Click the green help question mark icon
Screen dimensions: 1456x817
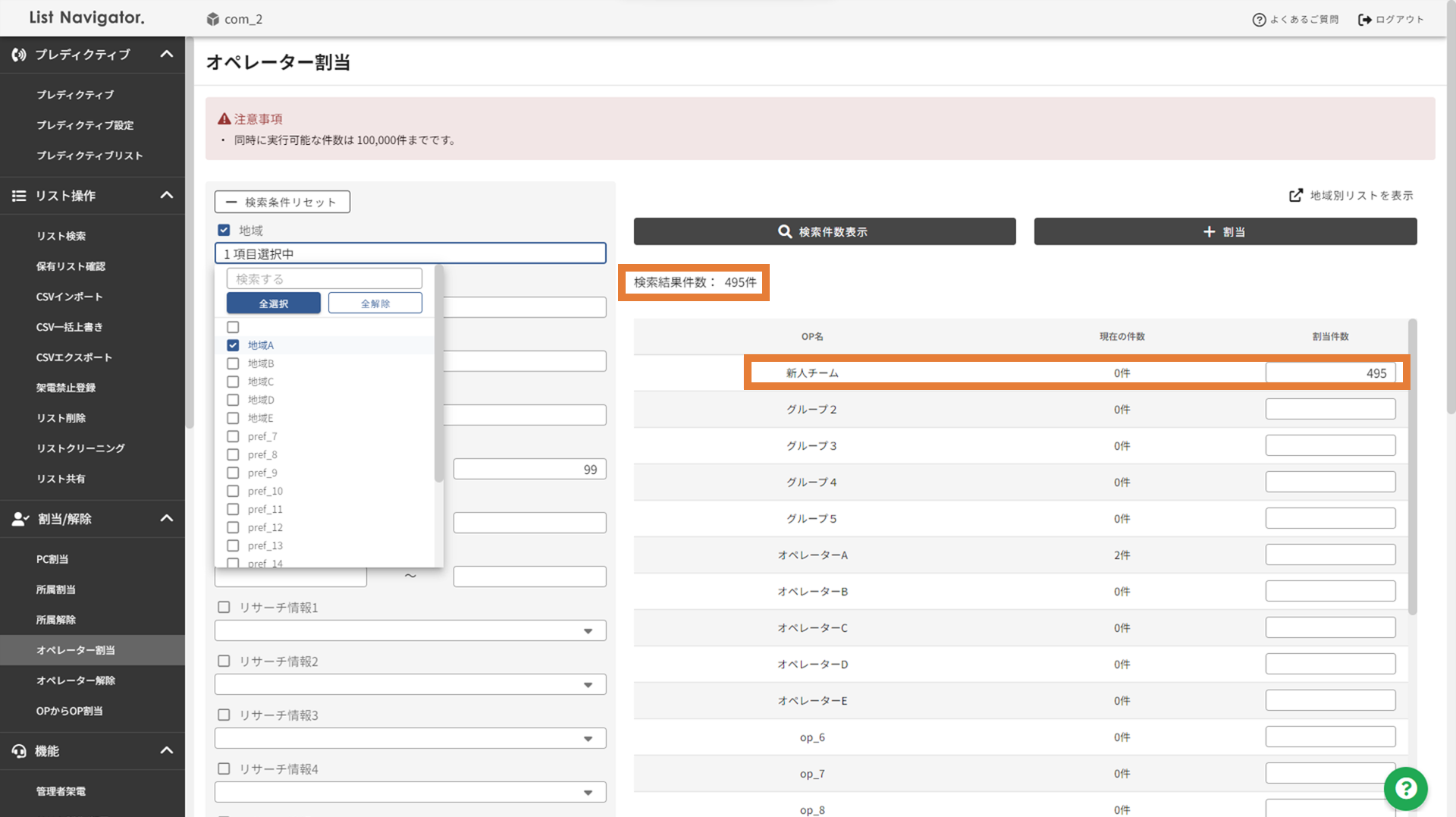1405,789
